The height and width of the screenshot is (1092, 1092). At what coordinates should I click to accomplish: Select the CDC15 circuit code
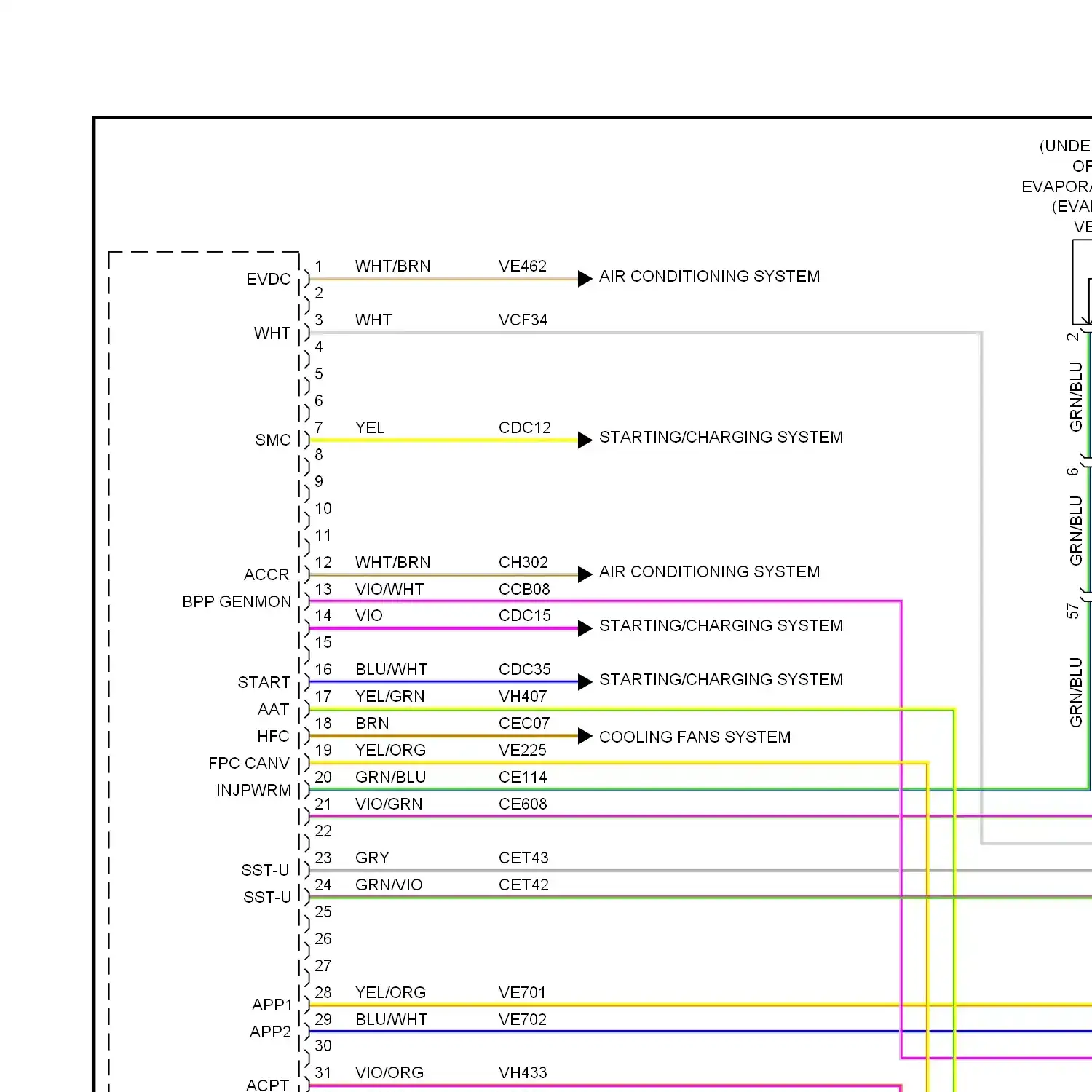tap(525, 616)
